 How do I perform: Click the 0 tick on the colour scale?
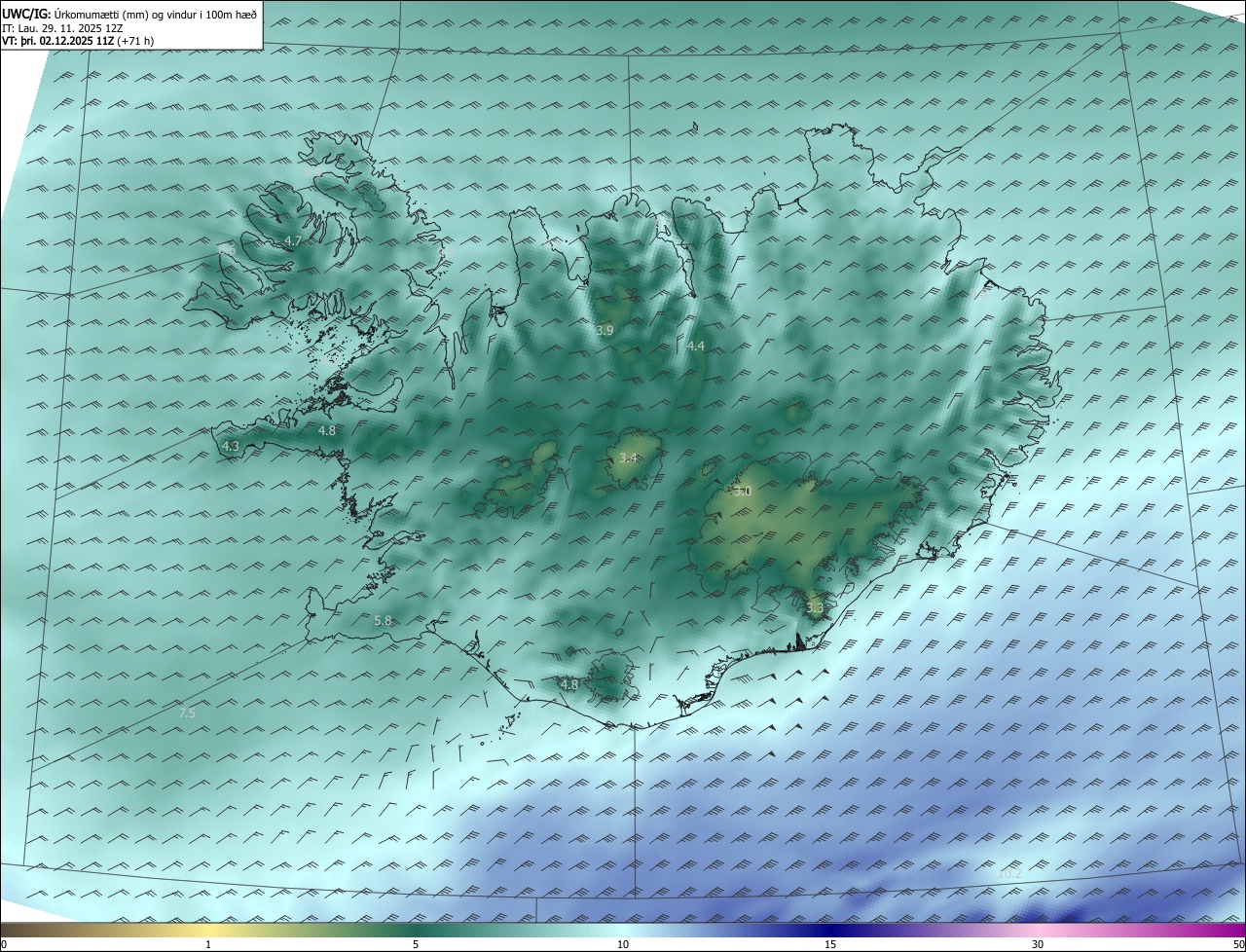(4, 944)
